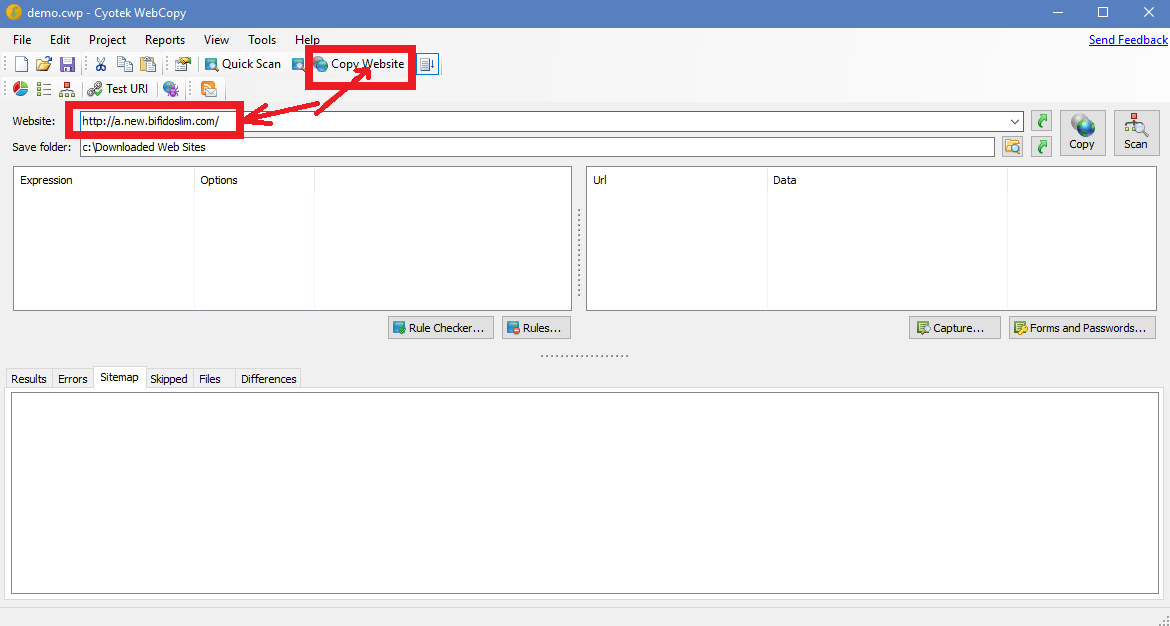
Task: Open the pie chart report icon
Action: pyautogui.click(x=21, y=89)
